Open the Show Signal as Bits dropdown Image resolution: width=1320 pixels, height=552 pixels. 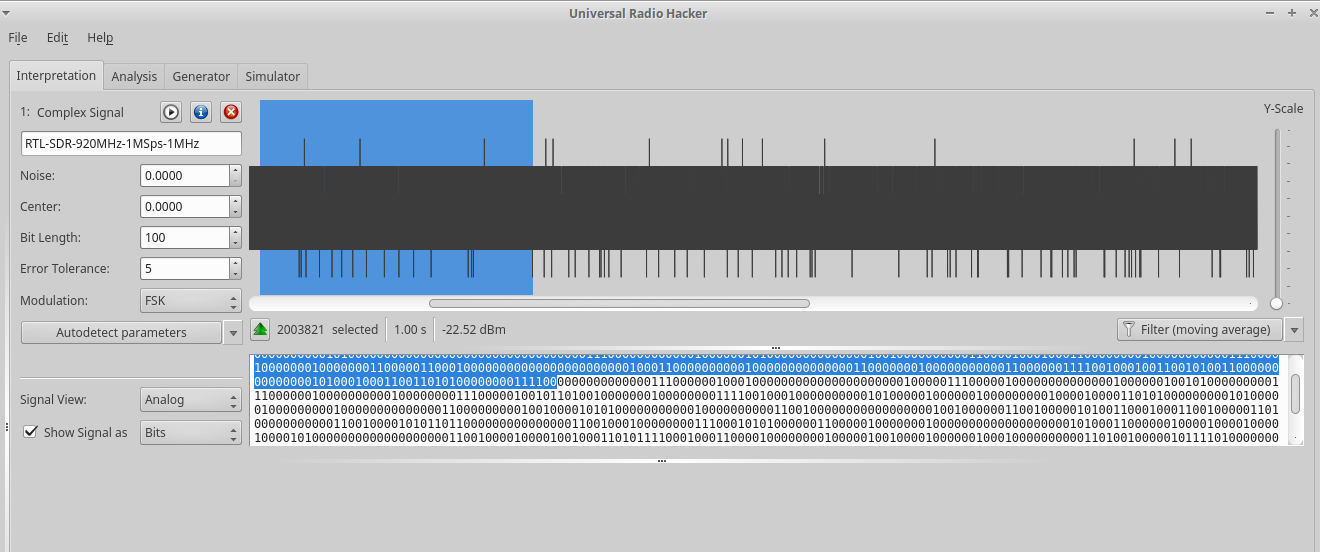point(191,432)
